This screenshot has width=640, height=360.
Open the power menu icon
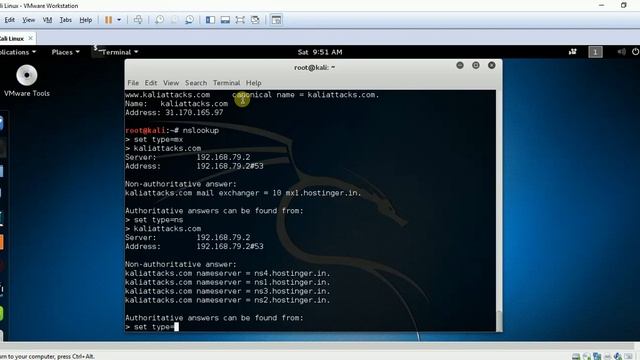coord(636,52)
